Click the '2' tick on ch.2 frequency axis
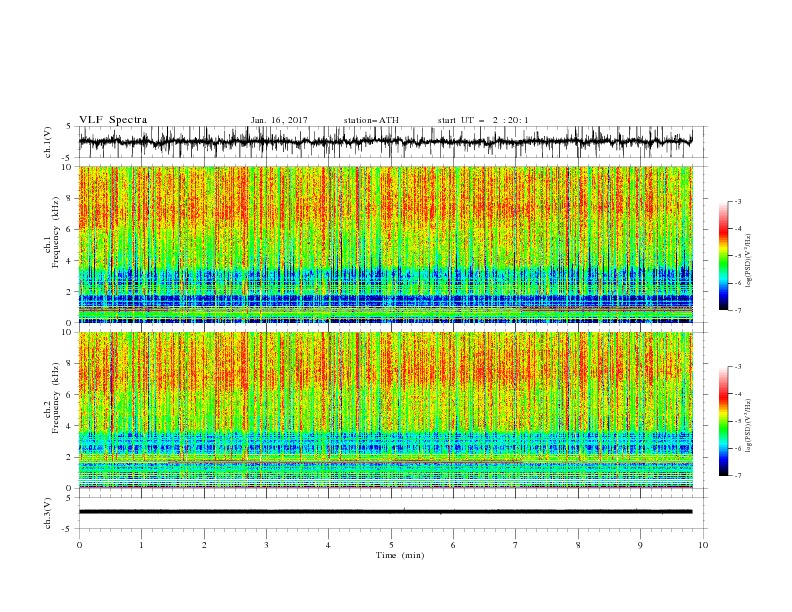Screen dimensions: 792x612 [x=71, y=457]
